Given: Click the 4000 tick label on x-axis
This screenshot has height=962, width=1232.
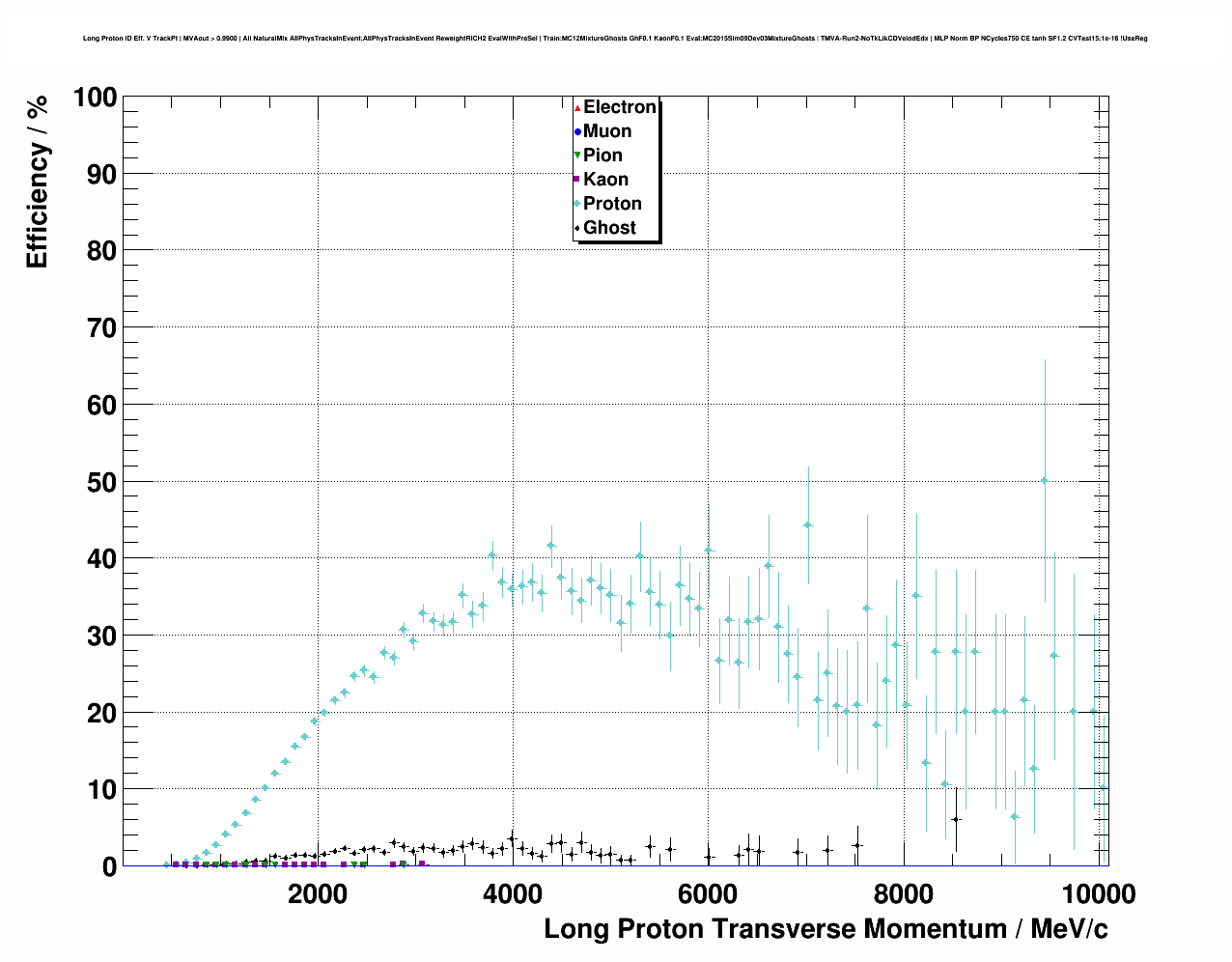Looking at the screenshot, I should pos(512,893).
